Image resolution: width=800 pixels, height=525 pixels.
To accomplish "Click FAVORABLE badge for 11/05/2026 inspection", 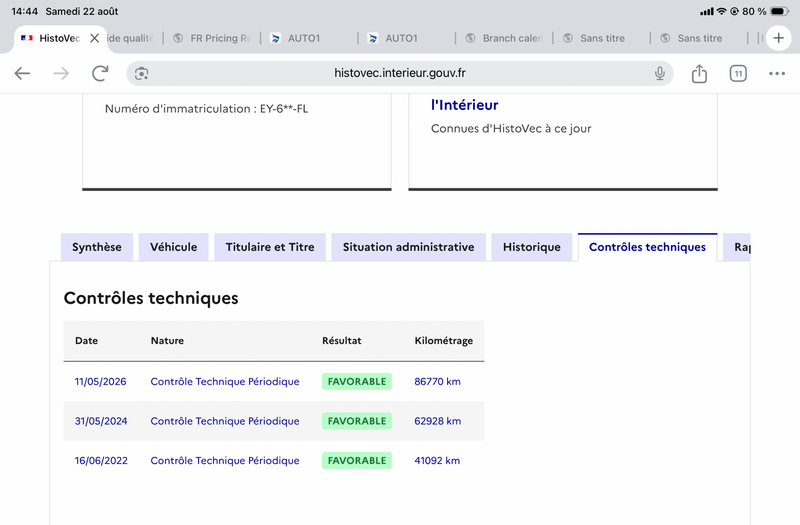I will (x=357, y=382).
